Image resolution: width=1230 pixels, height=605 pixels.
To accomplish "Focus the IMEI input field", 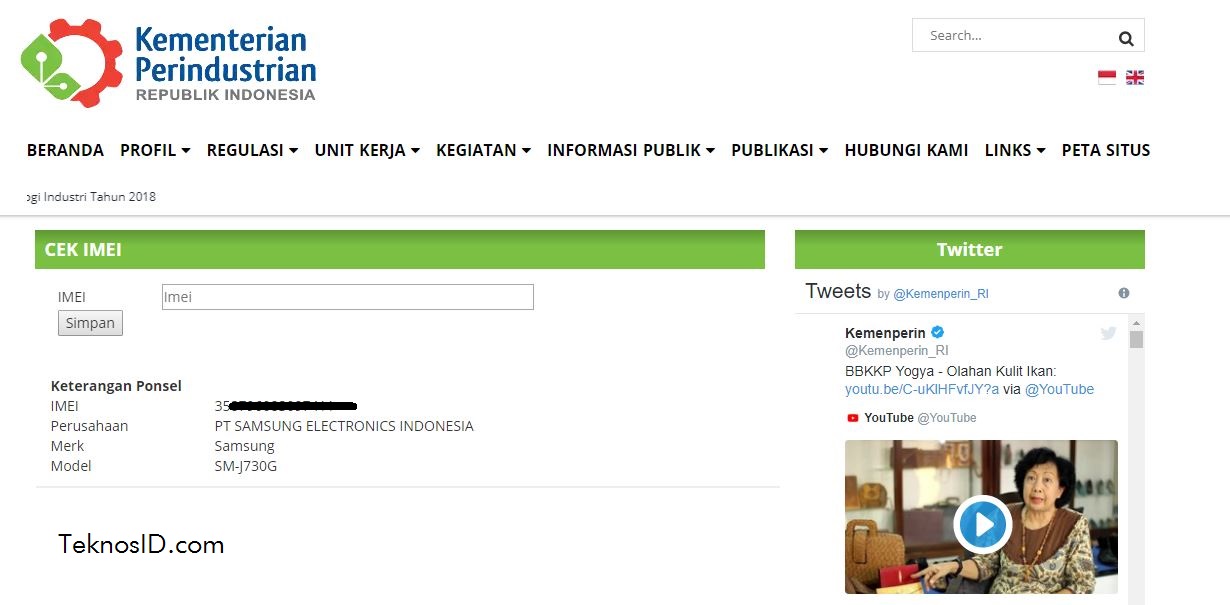I will click(348, 297).
